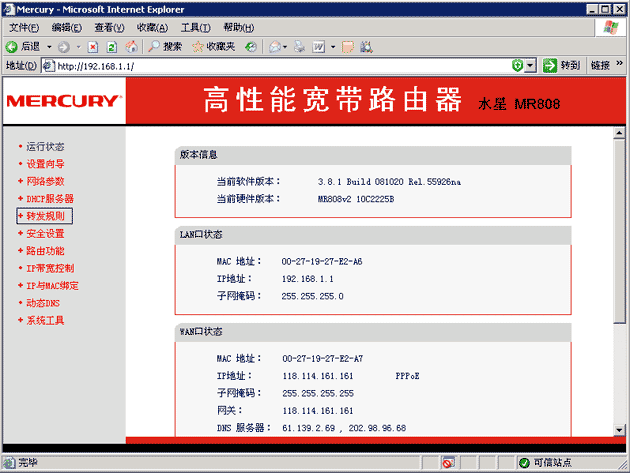Click WAN subnet mask 255.255.255.255
This screenshot has height=473, width=630.
(x=318, y=393)
